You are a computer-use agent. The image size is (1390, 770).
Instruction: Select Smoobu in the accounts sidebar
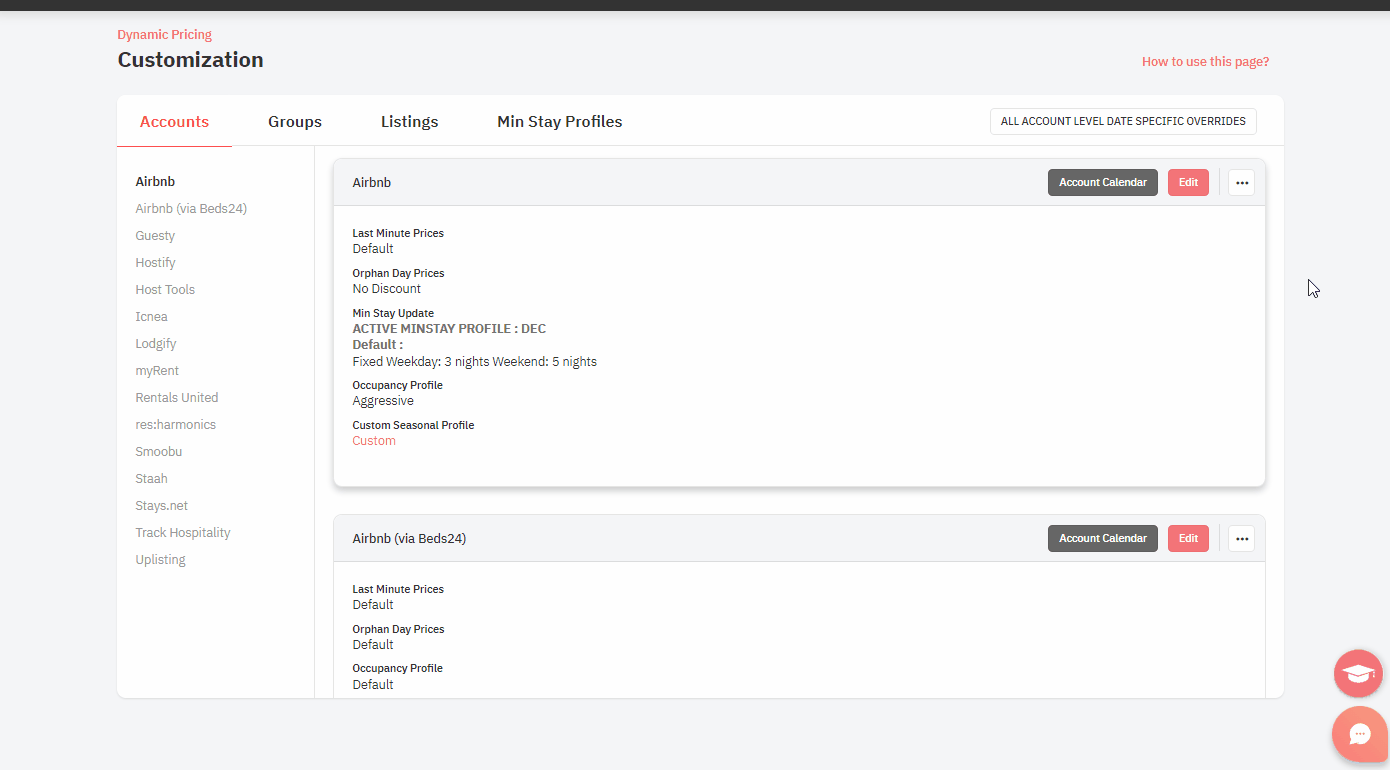(x=159, y=452)
